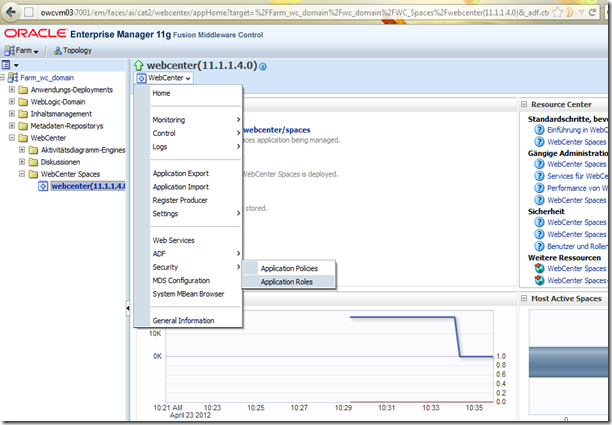Open Benutzer und Rollen help link
Screen dimensions: 612x425
pos(577,246)
